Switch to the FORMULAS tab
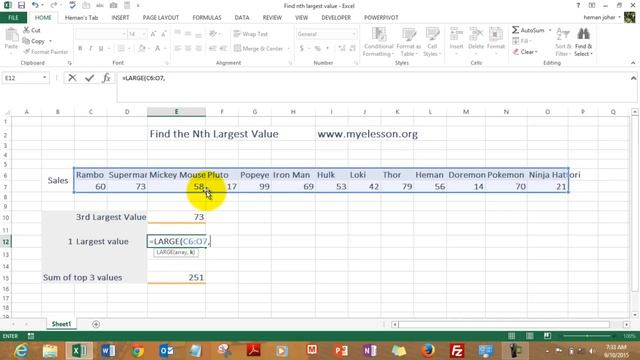This screenshot has width=640, height=360. 207,18
